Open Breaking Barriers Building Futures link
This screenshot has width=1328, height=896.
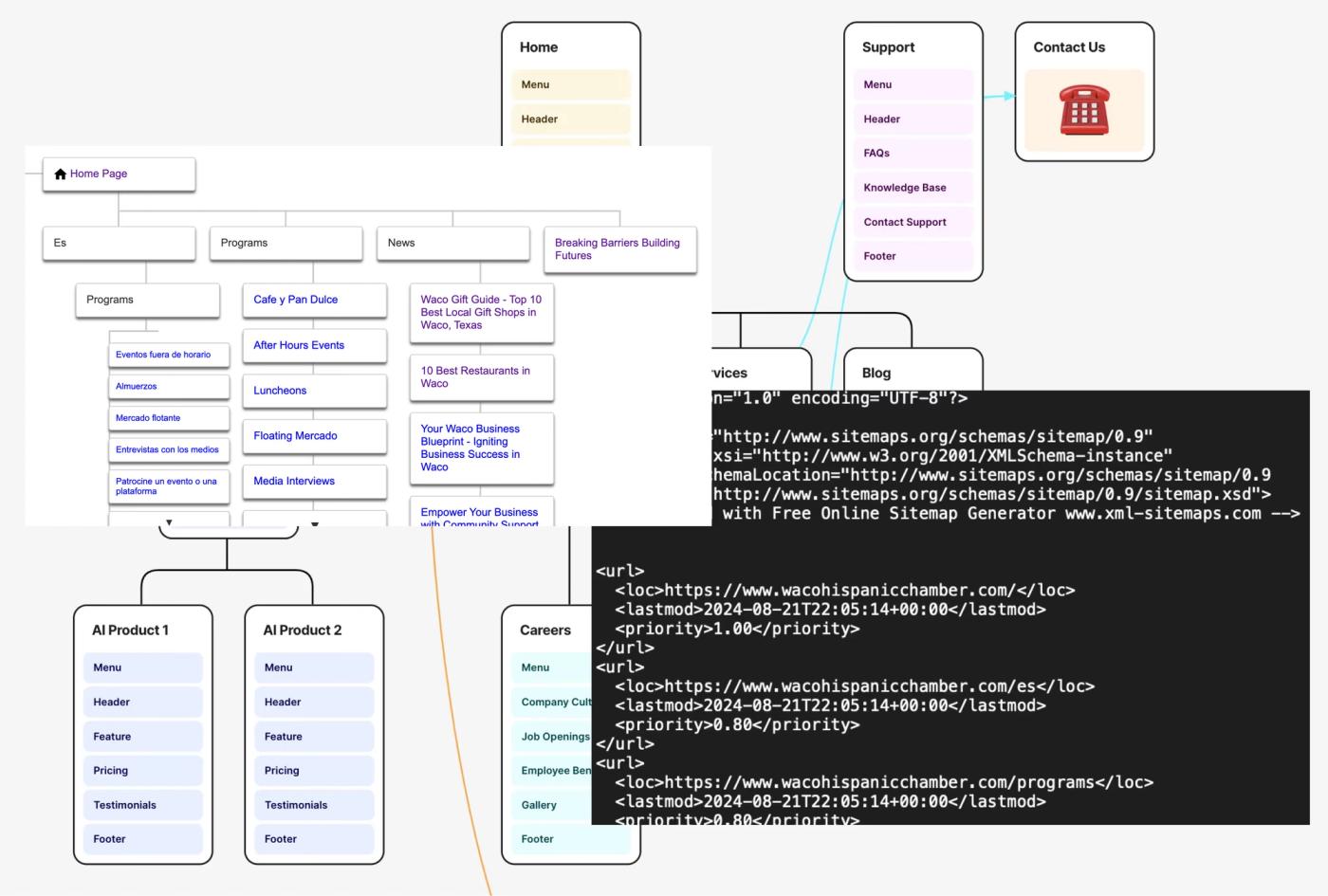click(x=619, y=249)
